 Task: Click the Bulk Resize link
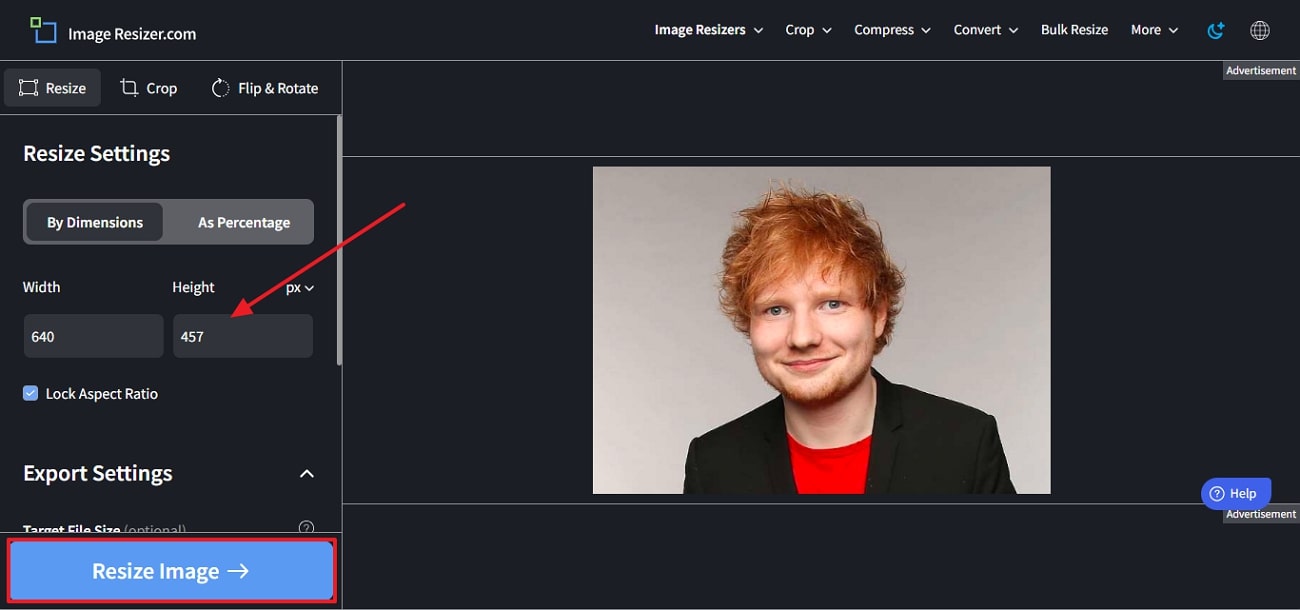coord(1074,30)
